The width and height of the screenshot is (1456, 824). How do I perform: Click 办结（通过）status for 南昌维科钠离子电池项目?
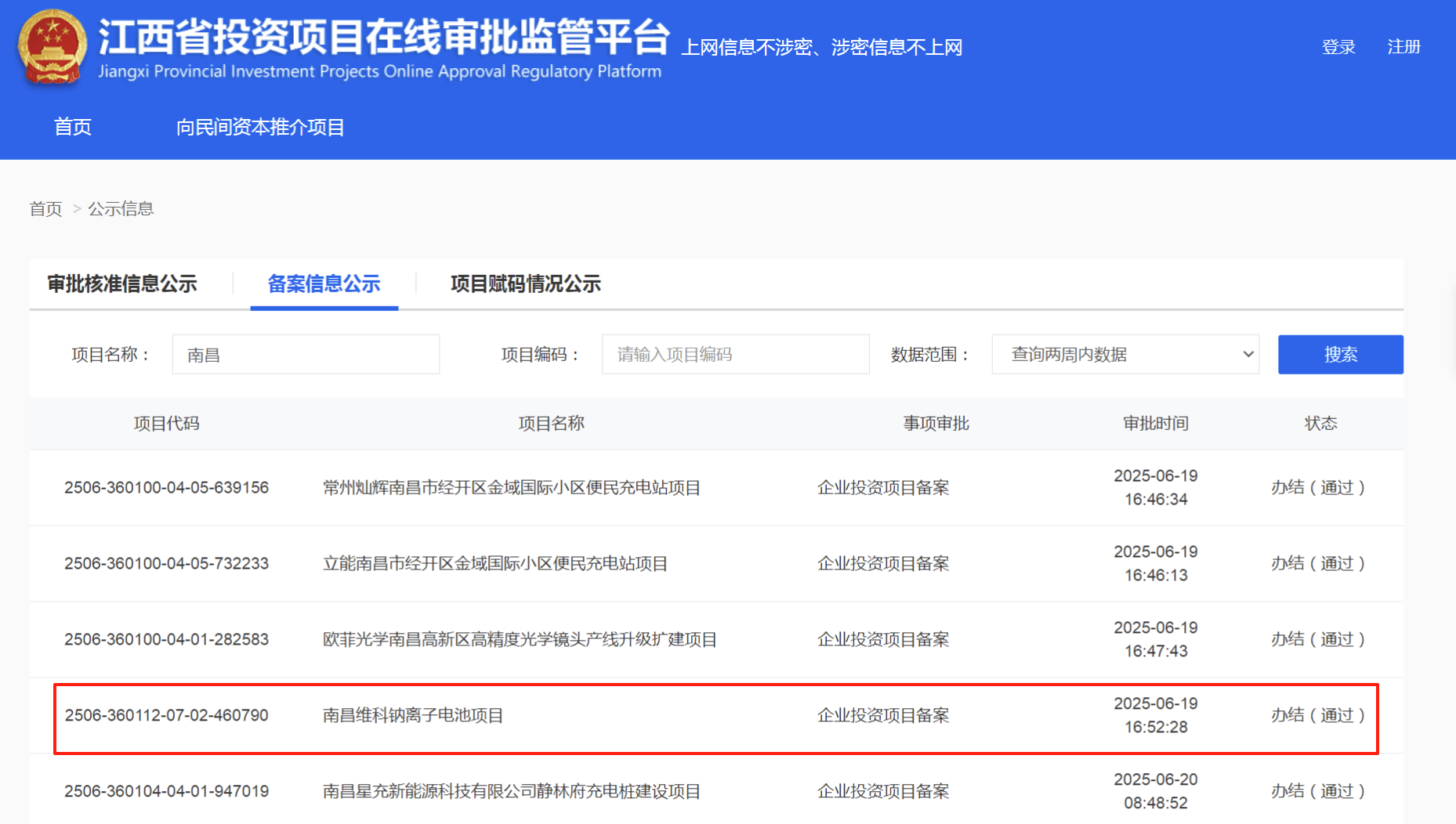pos(1318,716)
